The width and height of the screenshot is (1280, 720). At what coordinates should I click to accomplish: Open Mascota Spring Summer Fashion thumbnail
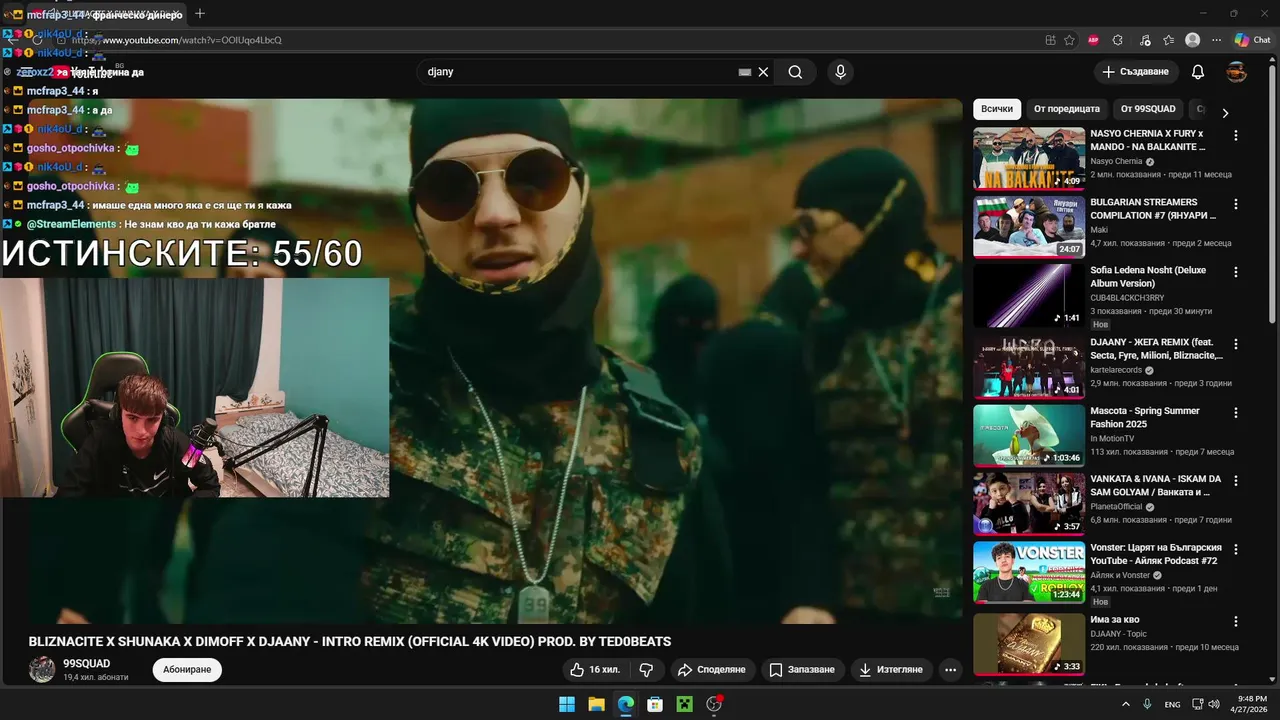(1029, 435)
